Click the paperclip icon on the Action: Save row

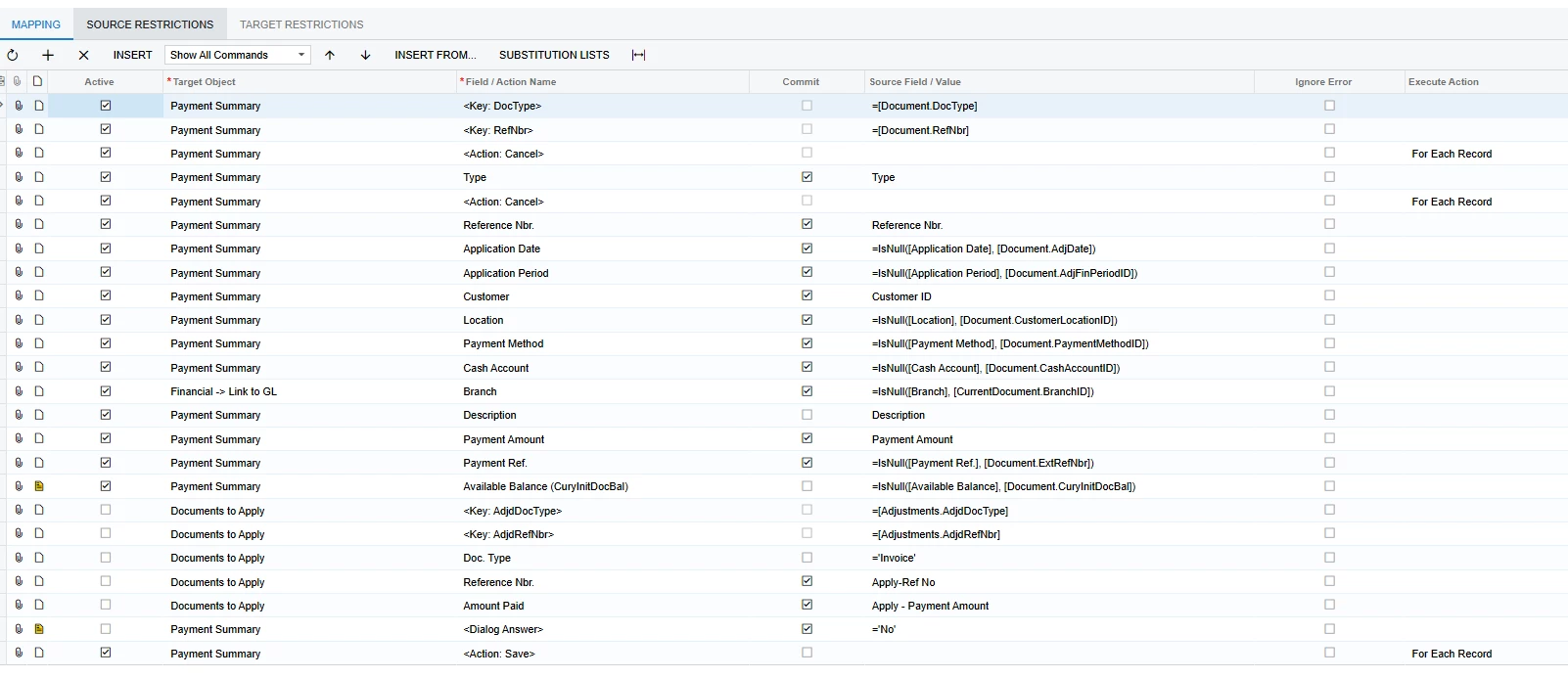point(19,653)
